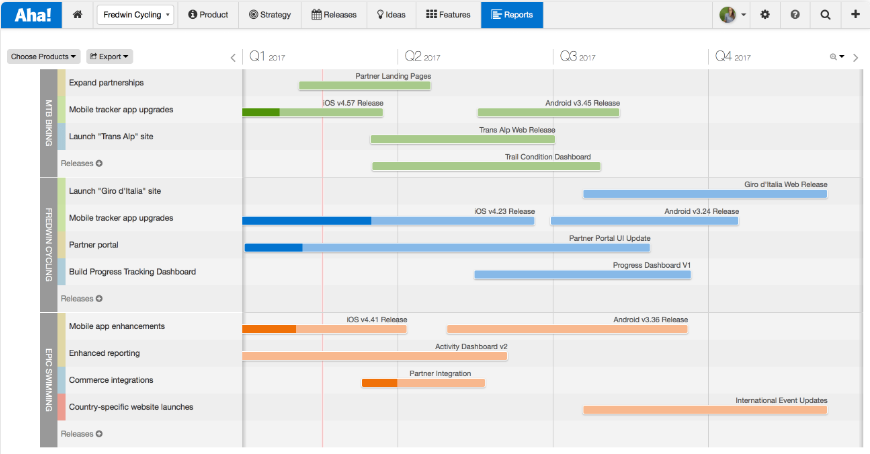Screen dimensions: 870x454
Task: Expand the Choose Products dropdown
Action: click(x=43, y=57)
